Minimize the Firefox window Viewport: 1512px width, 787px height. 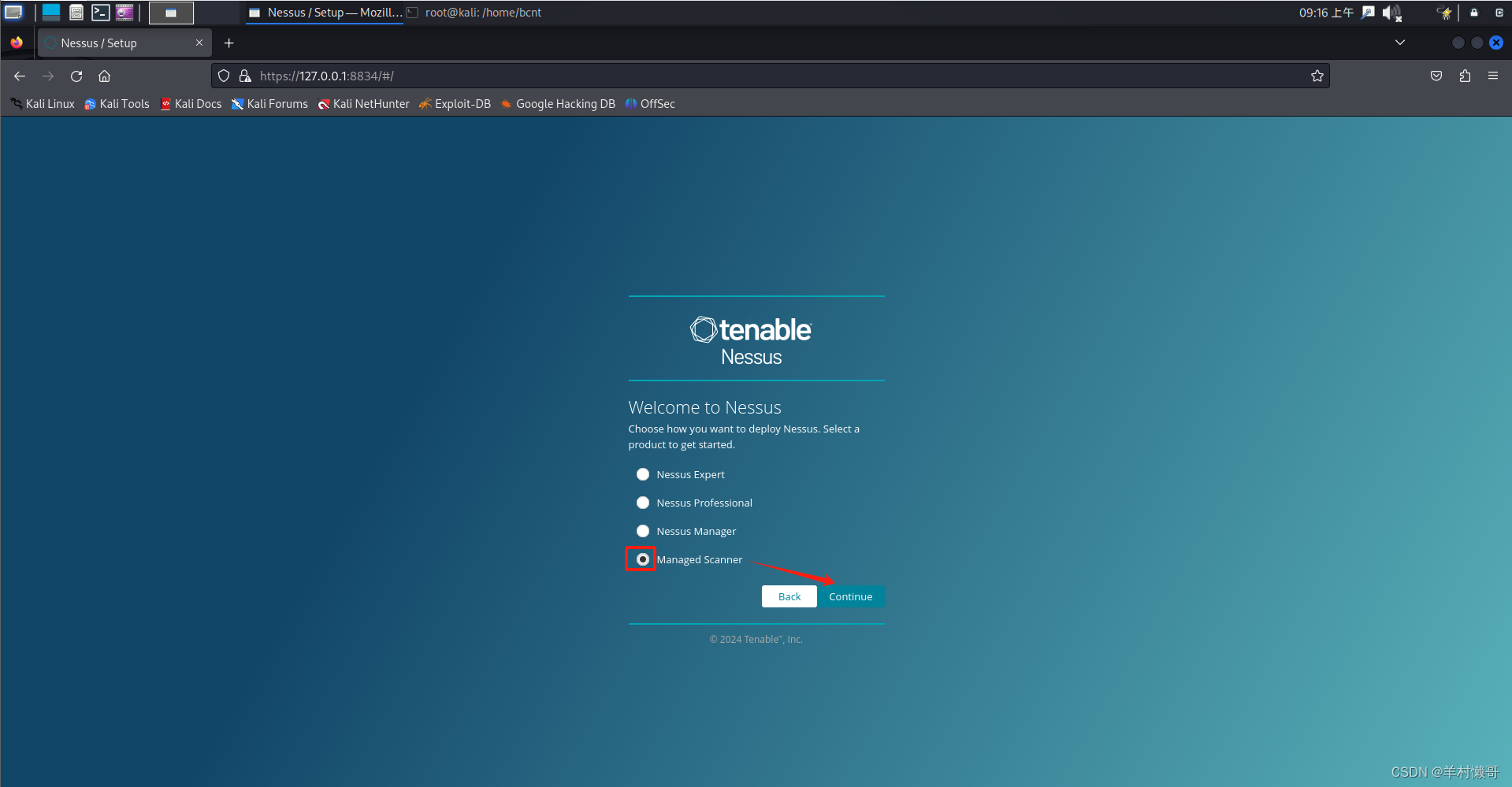tap(1458, 43)
